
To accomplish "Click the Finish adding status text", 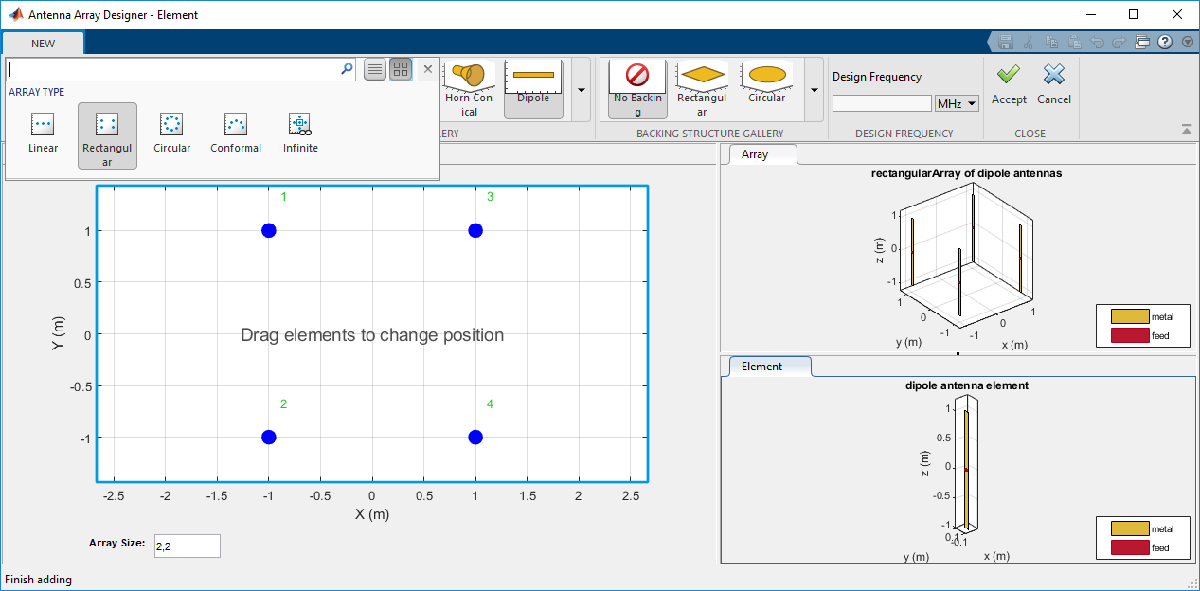I will pyautogui.click(x=38, y=579).
